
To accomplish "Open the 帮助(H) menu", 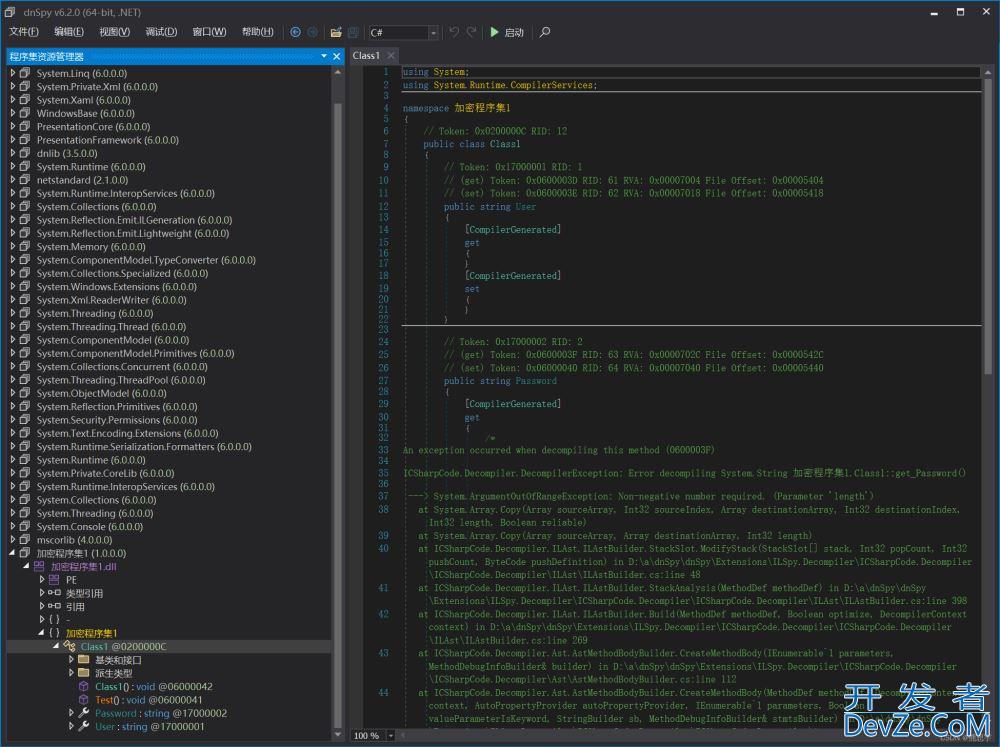I will [258, 32].
